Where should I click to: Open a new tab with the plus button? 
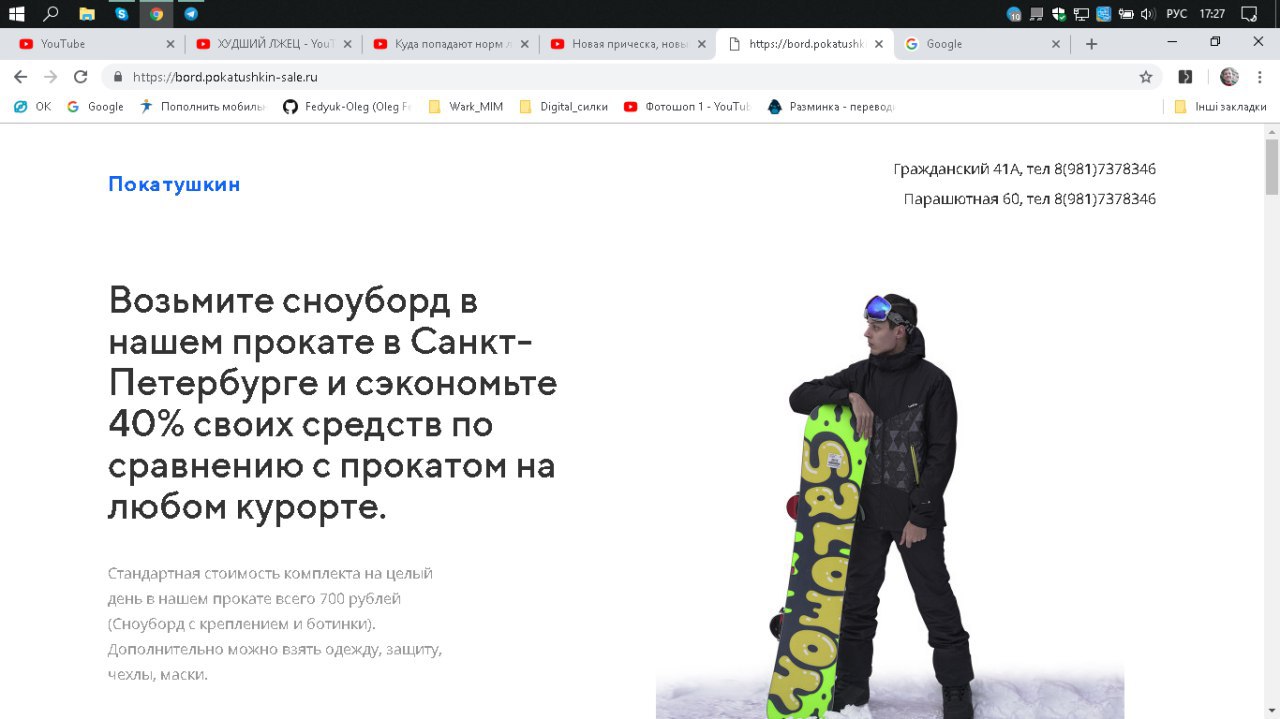coord(1091,44)
